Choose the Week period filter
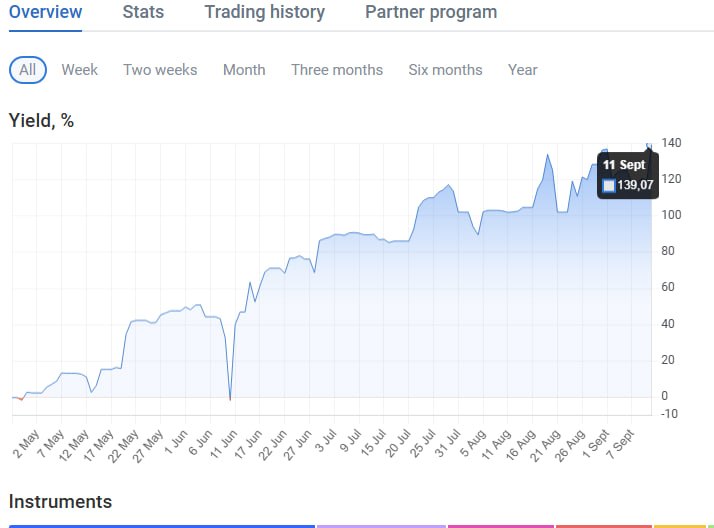 click(x=80, y=70)
